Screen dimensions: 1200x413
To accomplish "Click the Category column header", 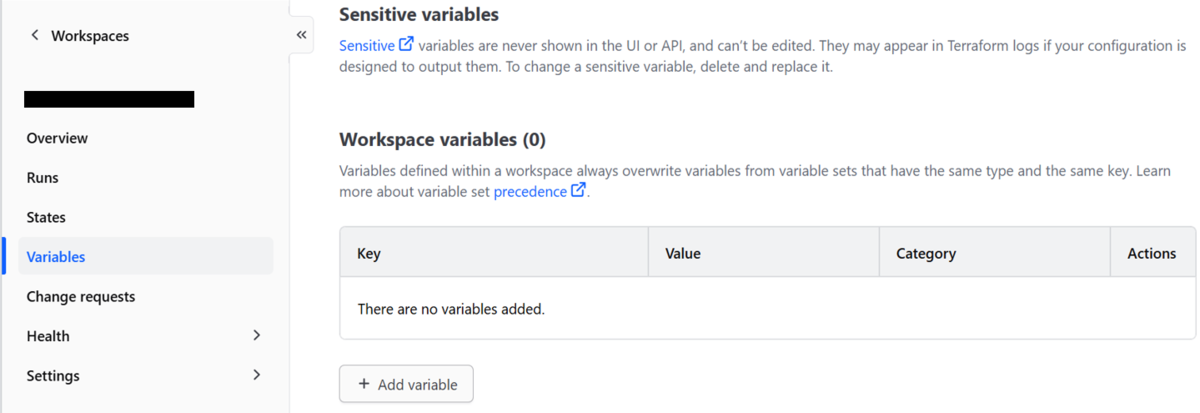I will click(x=926, y=254).
